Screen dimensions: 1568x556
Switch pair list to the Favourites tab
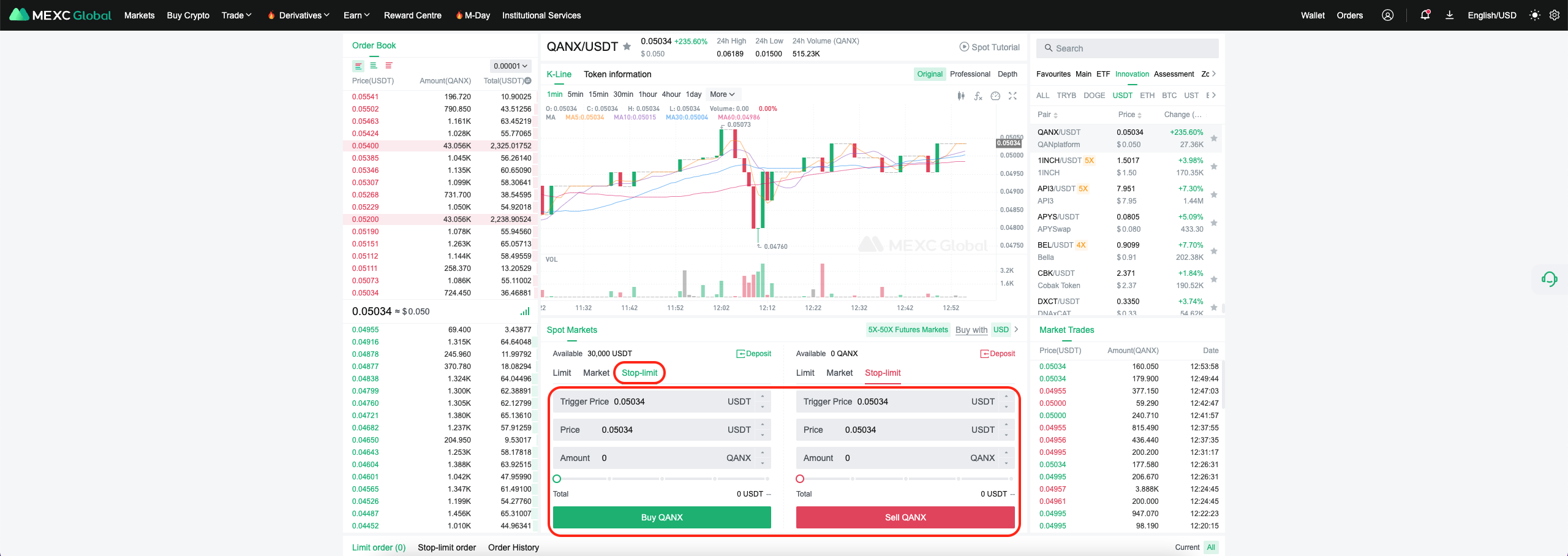1053,74
